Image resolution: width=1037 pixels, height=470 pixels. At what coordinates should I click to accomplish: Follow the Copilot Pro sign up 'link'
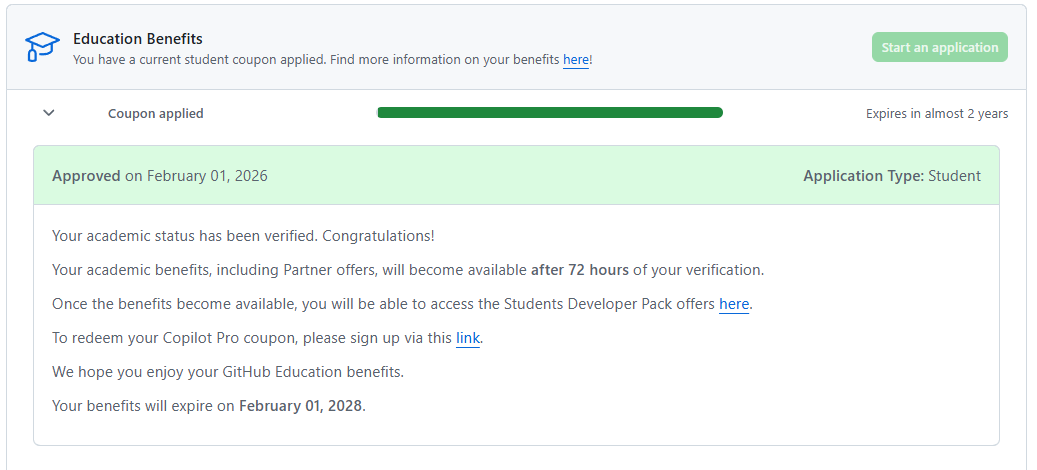(x=467, y=338)
